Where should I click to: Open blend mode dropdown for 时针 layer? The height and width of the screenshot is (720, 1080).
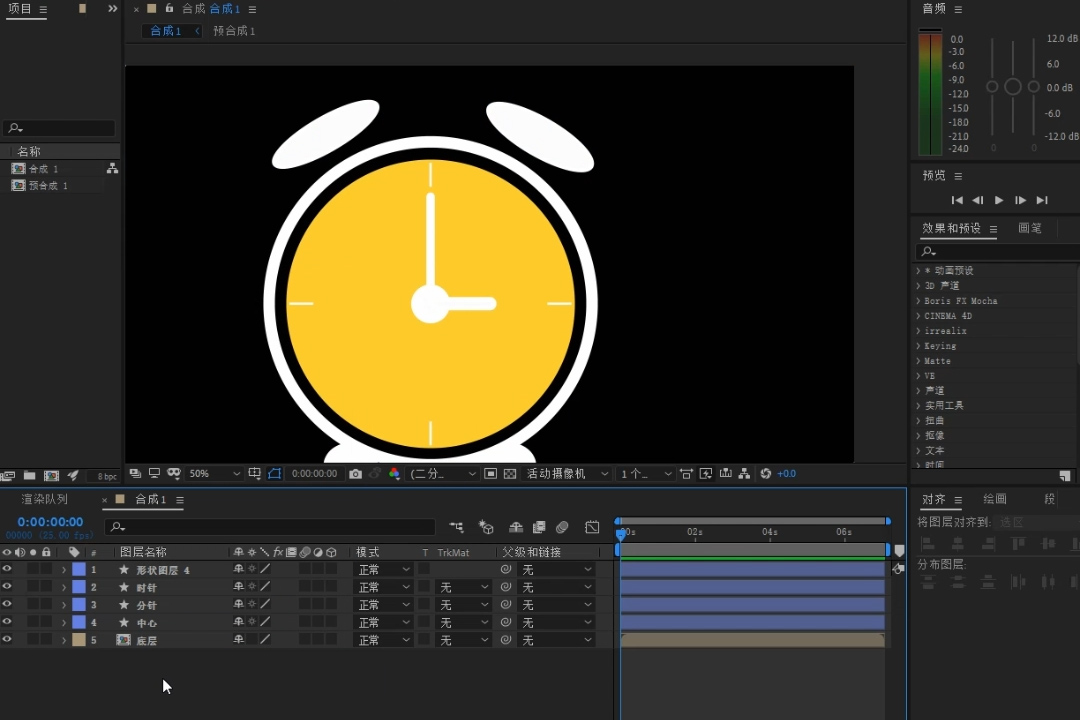384,587
